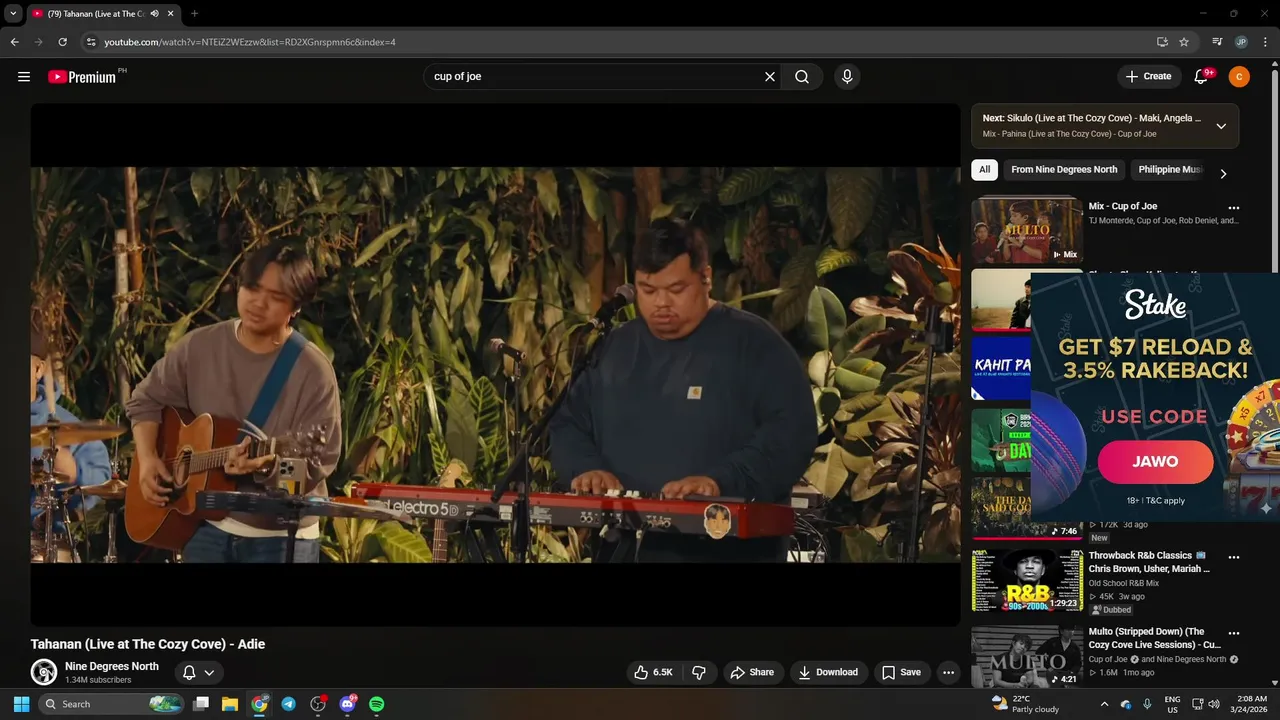Click JAWO button in Stake ad
1280x720 pixels.
click(1155, 462)
